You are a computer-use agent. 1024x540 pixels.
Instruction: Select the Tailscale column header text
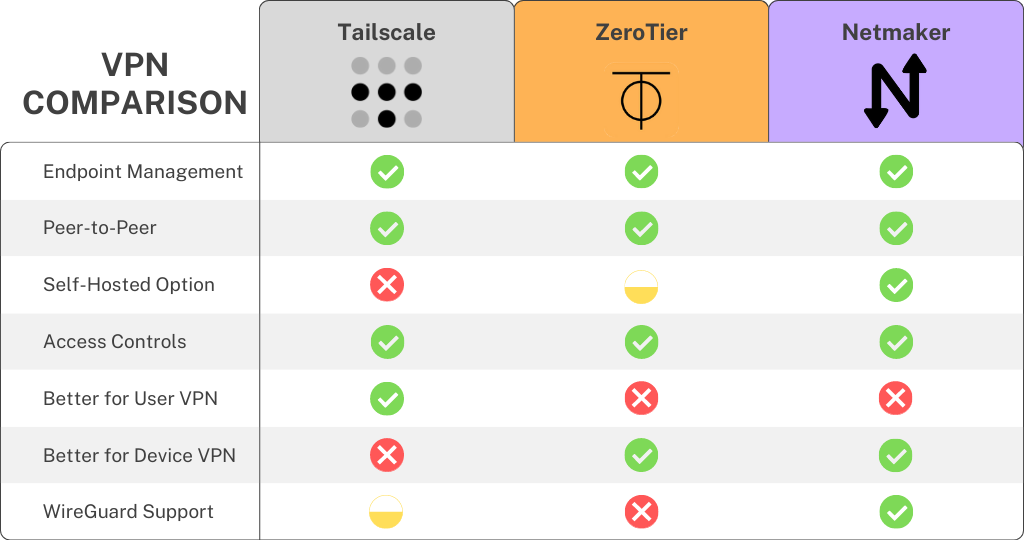point(386,32)
